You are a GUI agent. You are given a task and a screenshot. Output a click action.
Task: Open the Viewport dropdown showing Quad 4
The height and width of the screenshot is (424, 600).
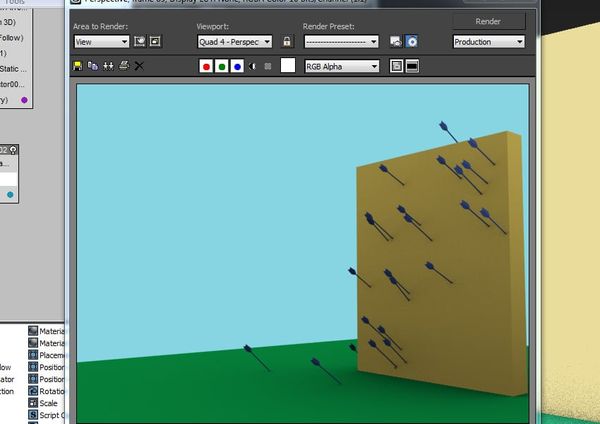pos(236,42)
